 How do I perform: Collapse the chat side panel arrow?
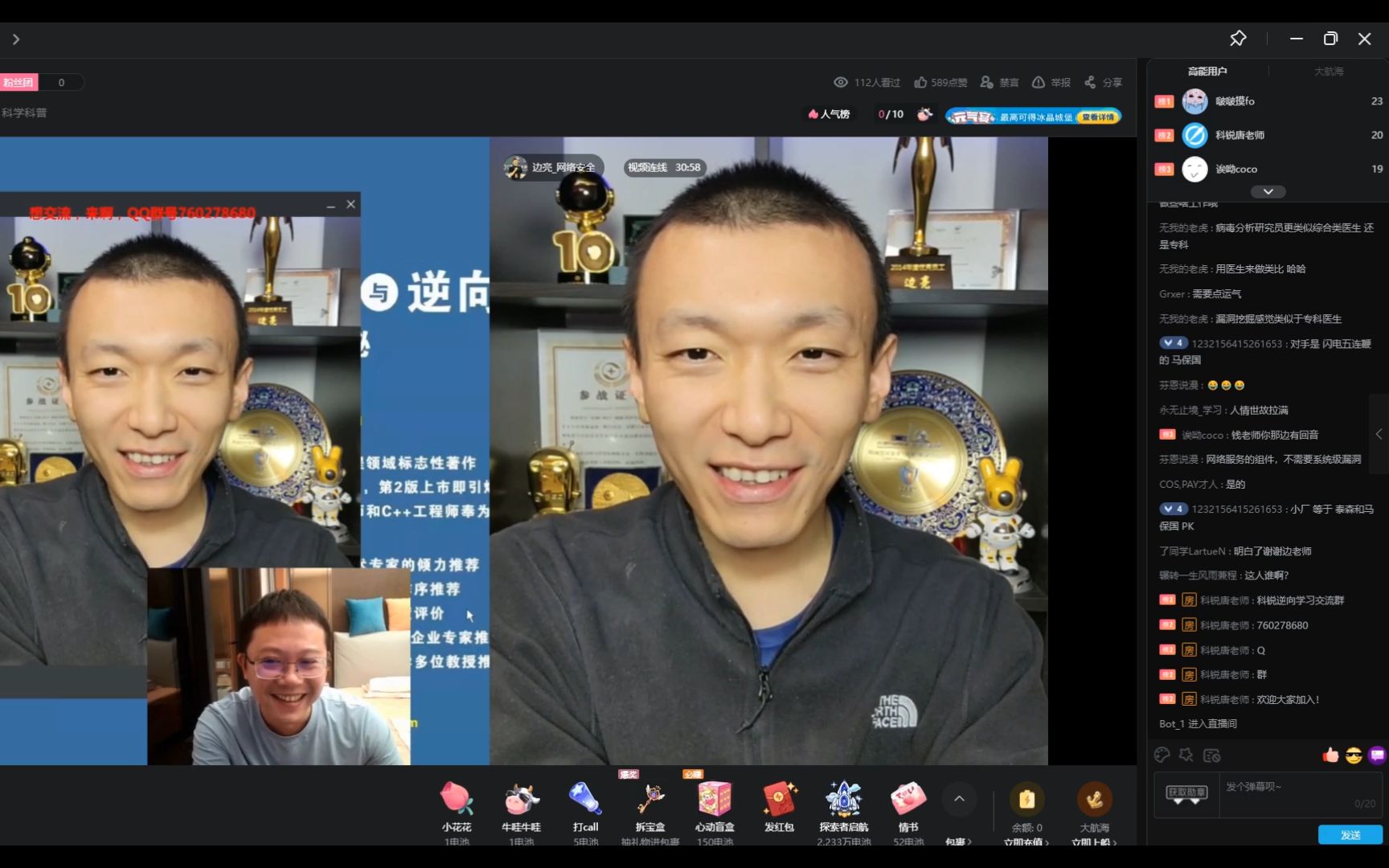point(1379,434)
